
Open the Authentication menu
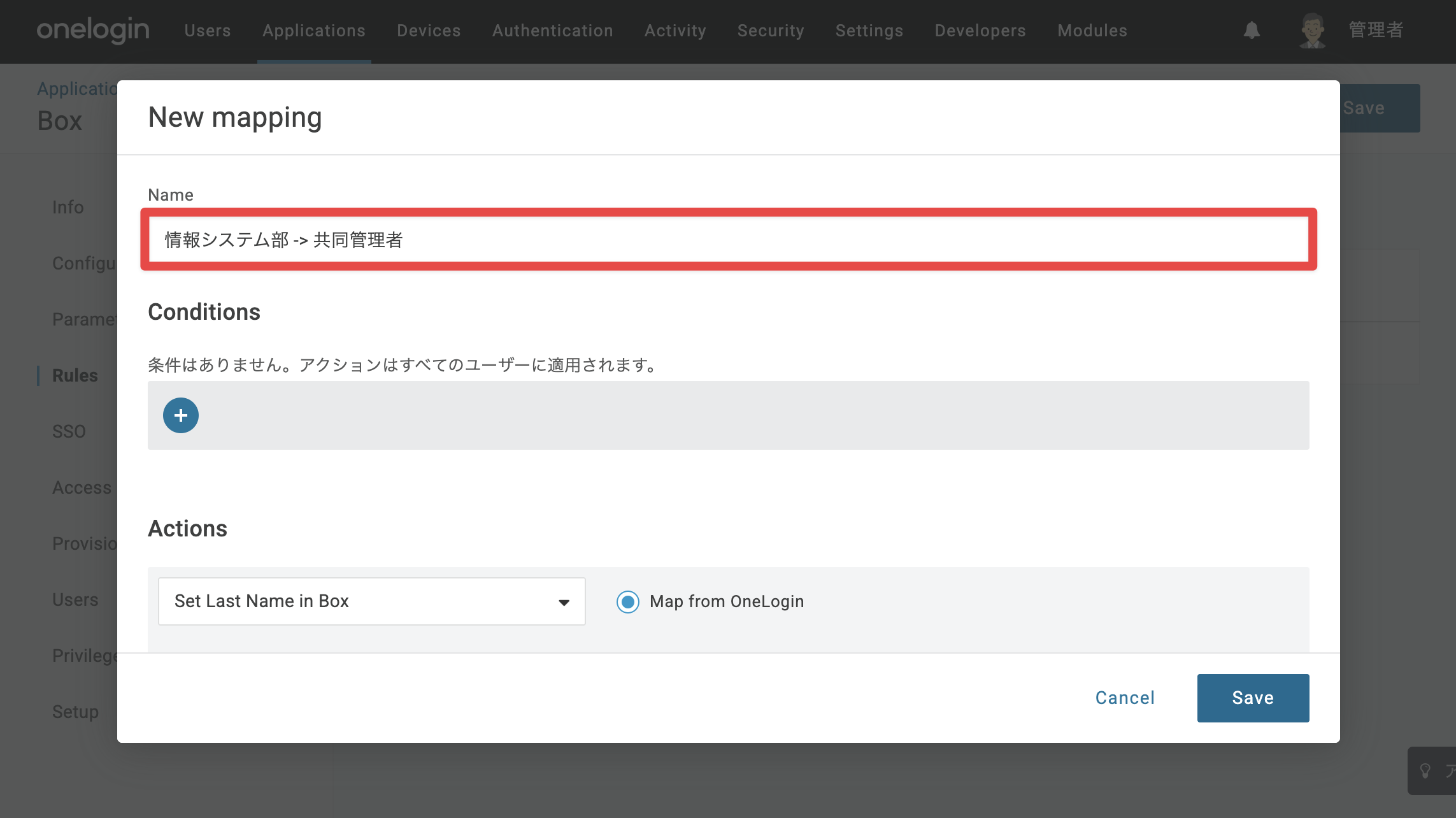coord(553,31)
